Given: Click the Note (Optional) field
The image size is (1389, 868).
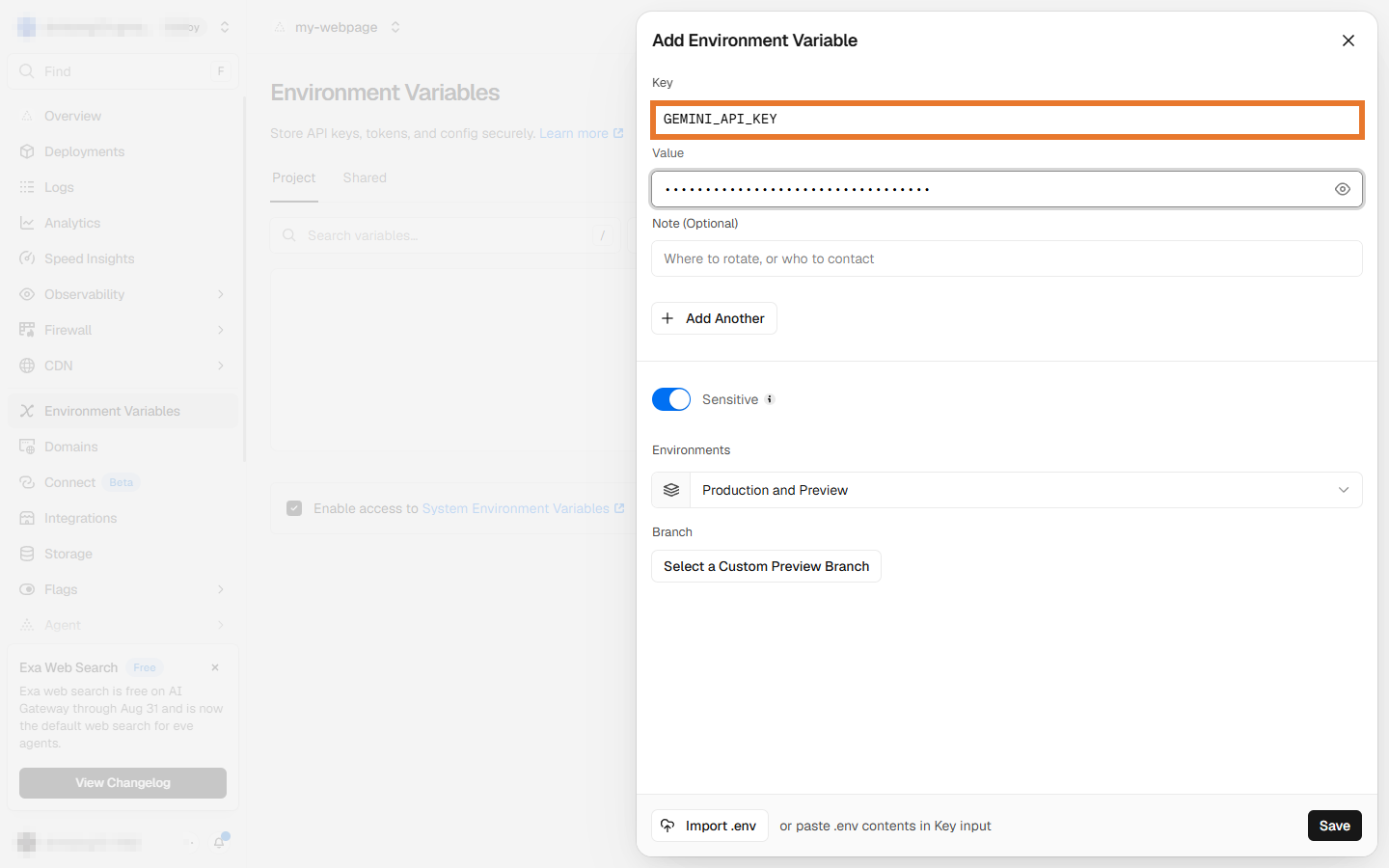Looking at the screenshot, I should tap(1007, 258).
